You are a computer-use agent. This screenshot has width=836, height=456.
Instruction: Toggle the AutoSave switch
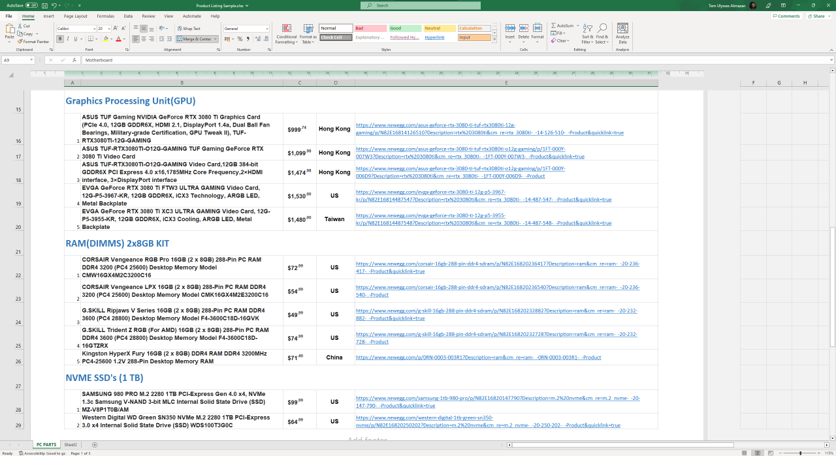31,5
